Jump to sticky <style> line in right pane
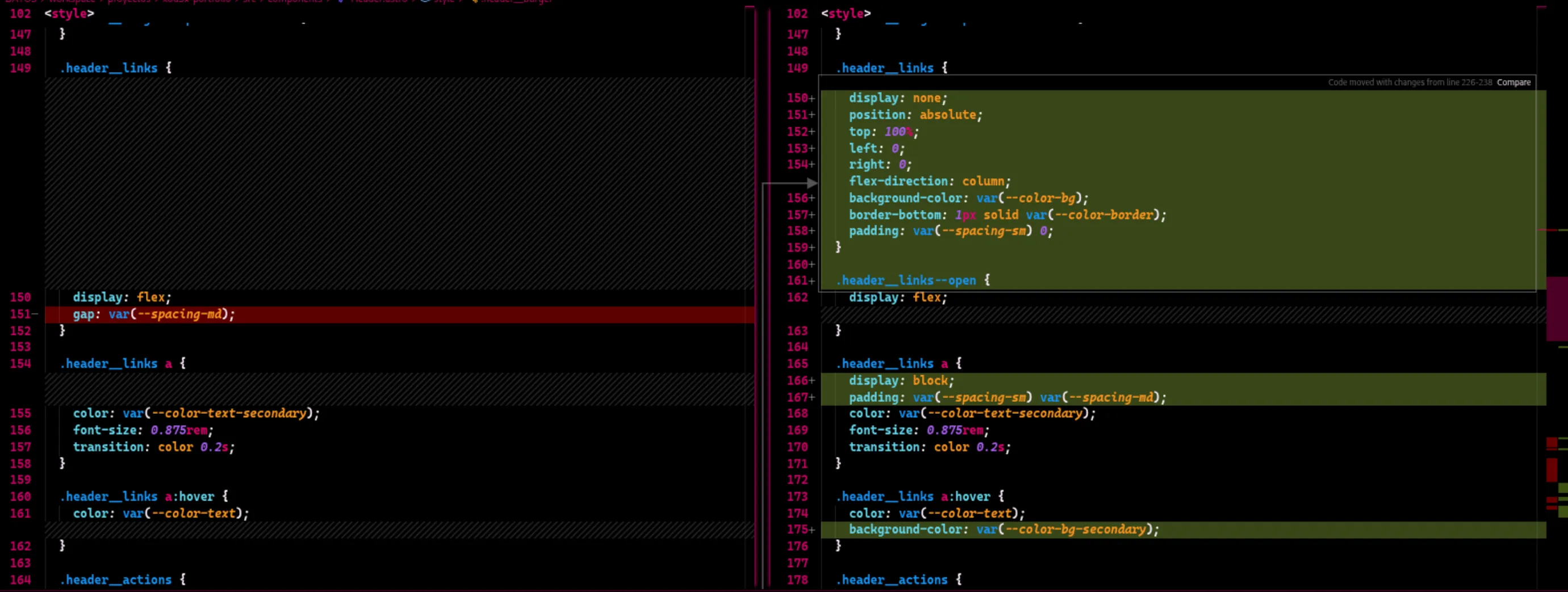 pos(846,14)
